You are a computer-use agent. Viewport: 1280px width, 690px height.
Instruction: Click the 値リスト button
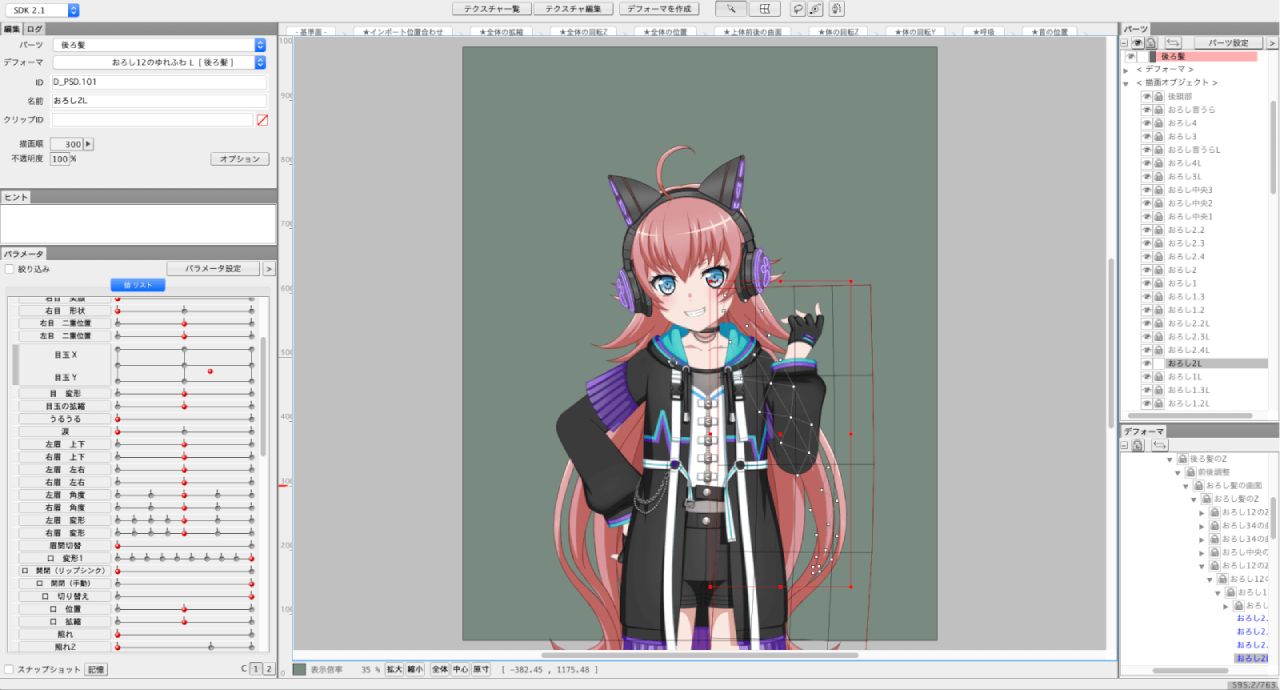[137, 285]
